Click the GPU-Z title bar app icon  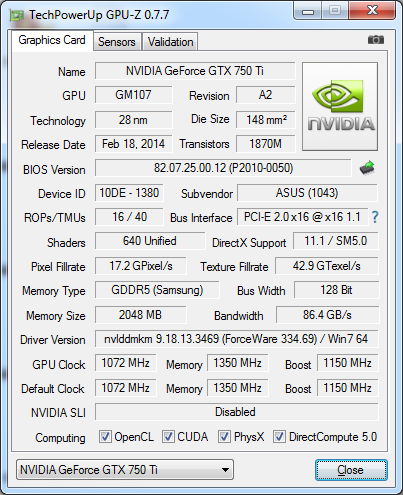17,15
